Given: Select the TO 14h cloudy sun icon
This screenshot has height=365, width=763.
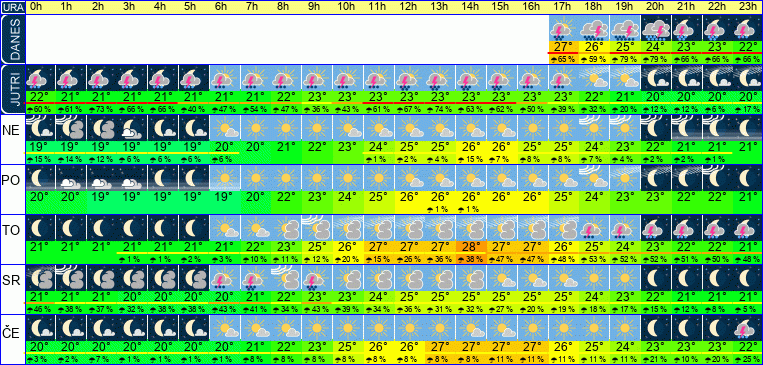Looking at the screenshot, I should coord(471,228).
